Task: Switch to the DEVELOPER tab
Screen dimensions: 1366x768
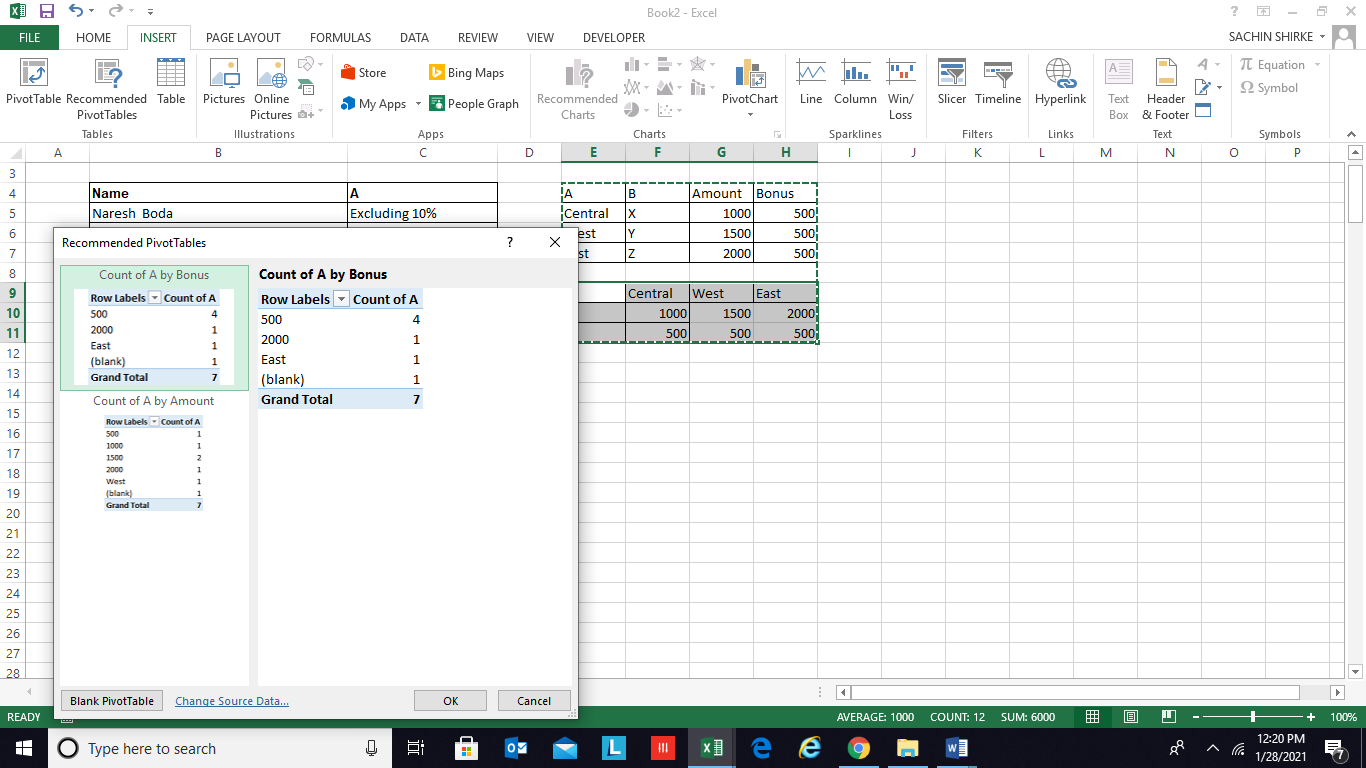Action: pyautogui.click(x=614, y=37)
